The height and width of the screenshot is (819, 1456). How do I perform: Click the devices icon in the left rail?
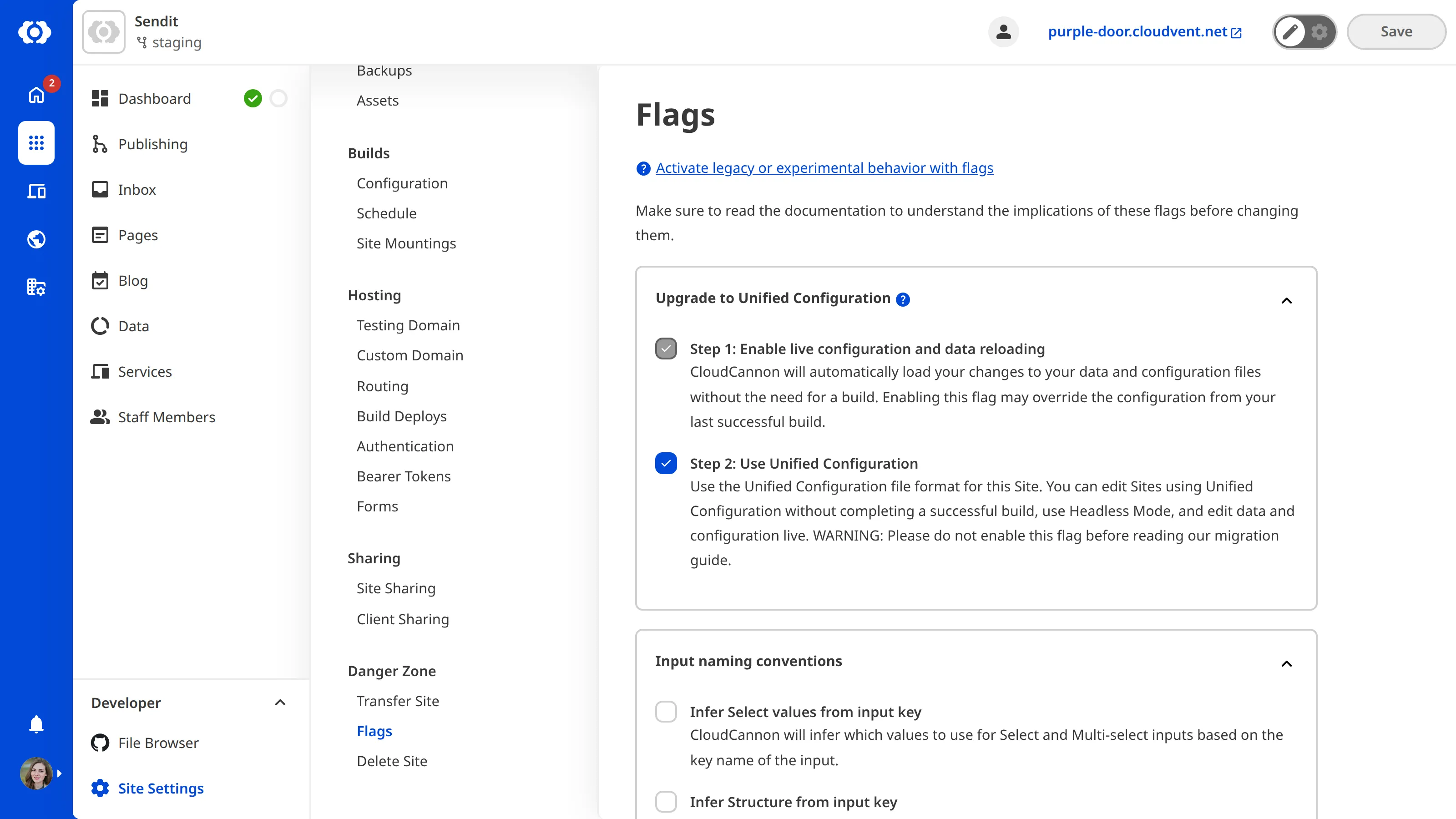pos(35,191)
